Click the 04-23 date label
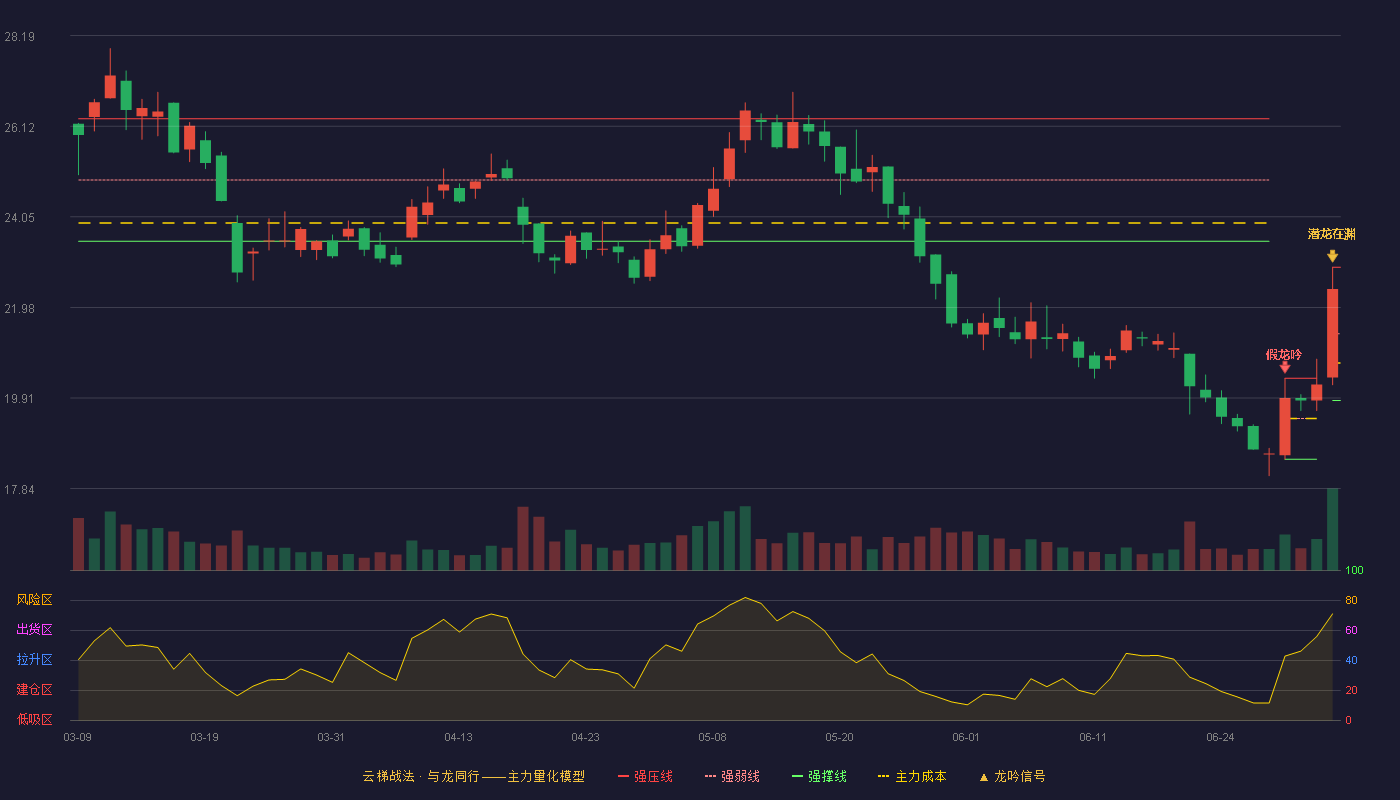This screenshot has height=800, width=1400. click(585, 737)
